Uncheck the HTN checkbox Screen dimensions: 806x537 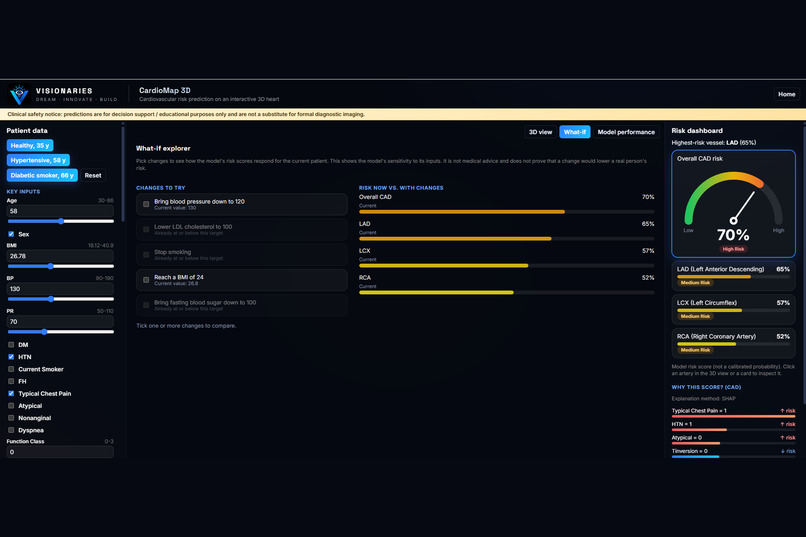coord(11,357)
